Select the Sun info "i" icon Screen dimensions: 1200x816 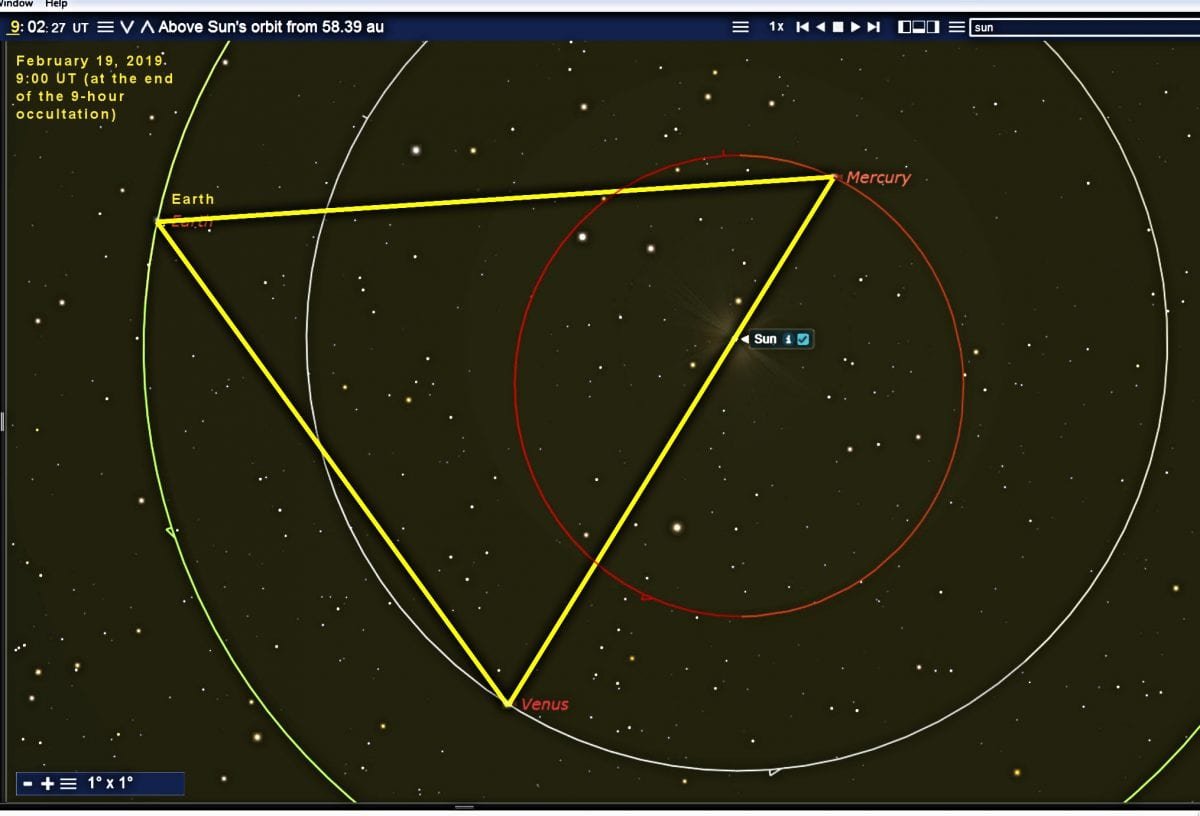pyautogui.click(x=788, y=339)
